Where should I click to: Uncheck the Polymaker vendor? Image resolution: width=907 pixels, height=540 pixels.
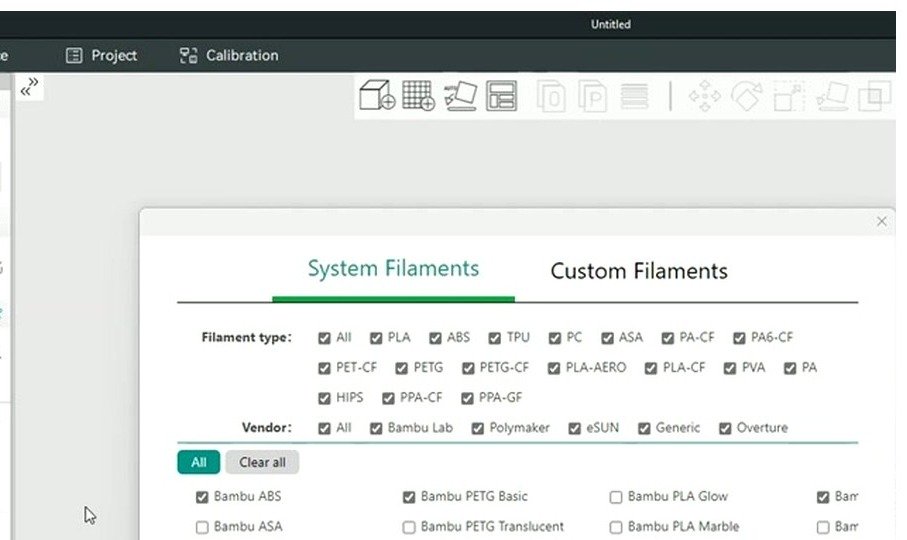click(x=477, y=428)
